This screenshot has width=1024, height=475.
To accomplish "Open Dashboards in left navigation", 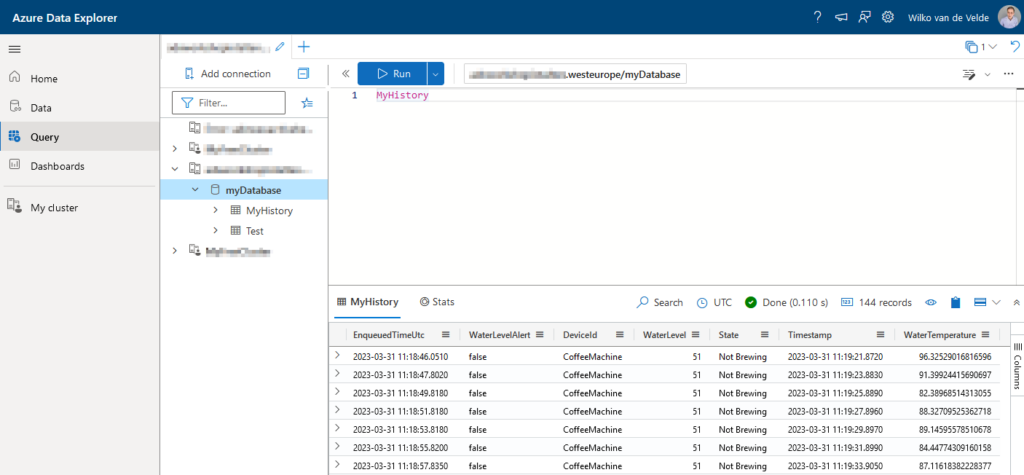I will tap(57, 166).
